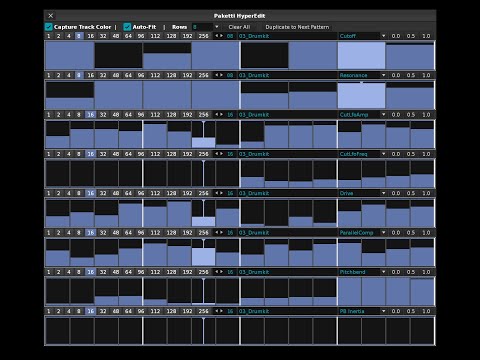Click the left arrow in the CutLfoAmp row
Image resolution: width=480 pixels, height=360 pixels.
coord(217,114)
